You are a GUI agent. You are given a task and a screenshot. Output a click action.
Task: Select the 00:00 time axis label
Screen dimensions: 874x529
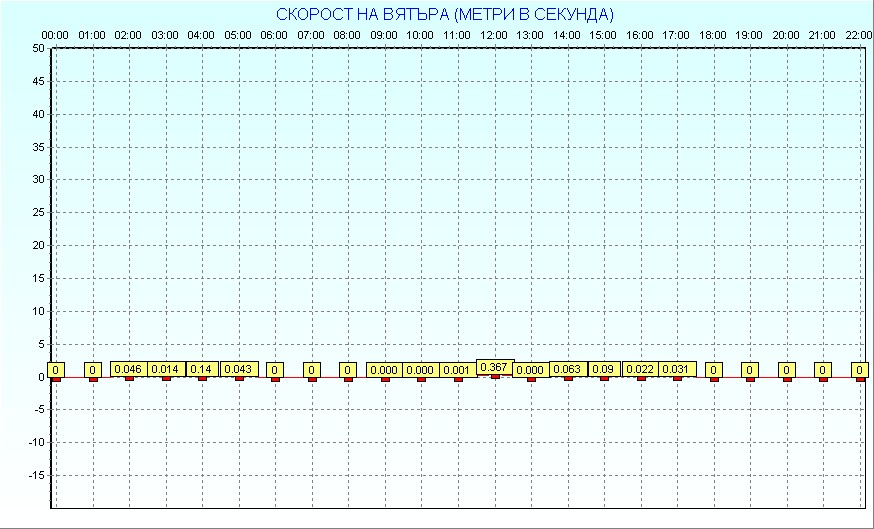pos(55,35)
